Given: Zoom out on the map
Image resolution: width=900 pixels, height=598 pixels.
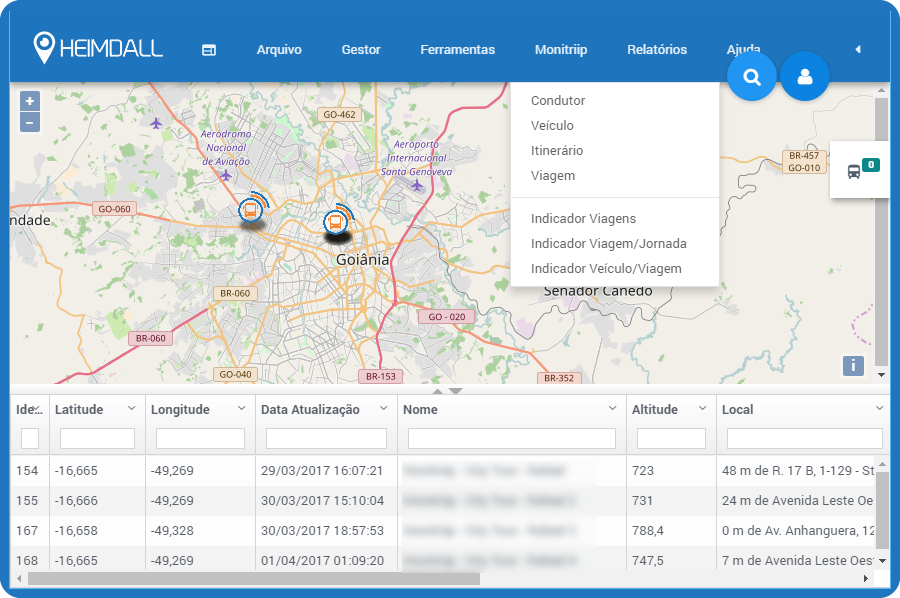Looking at the screenshot, I should 30,122.
